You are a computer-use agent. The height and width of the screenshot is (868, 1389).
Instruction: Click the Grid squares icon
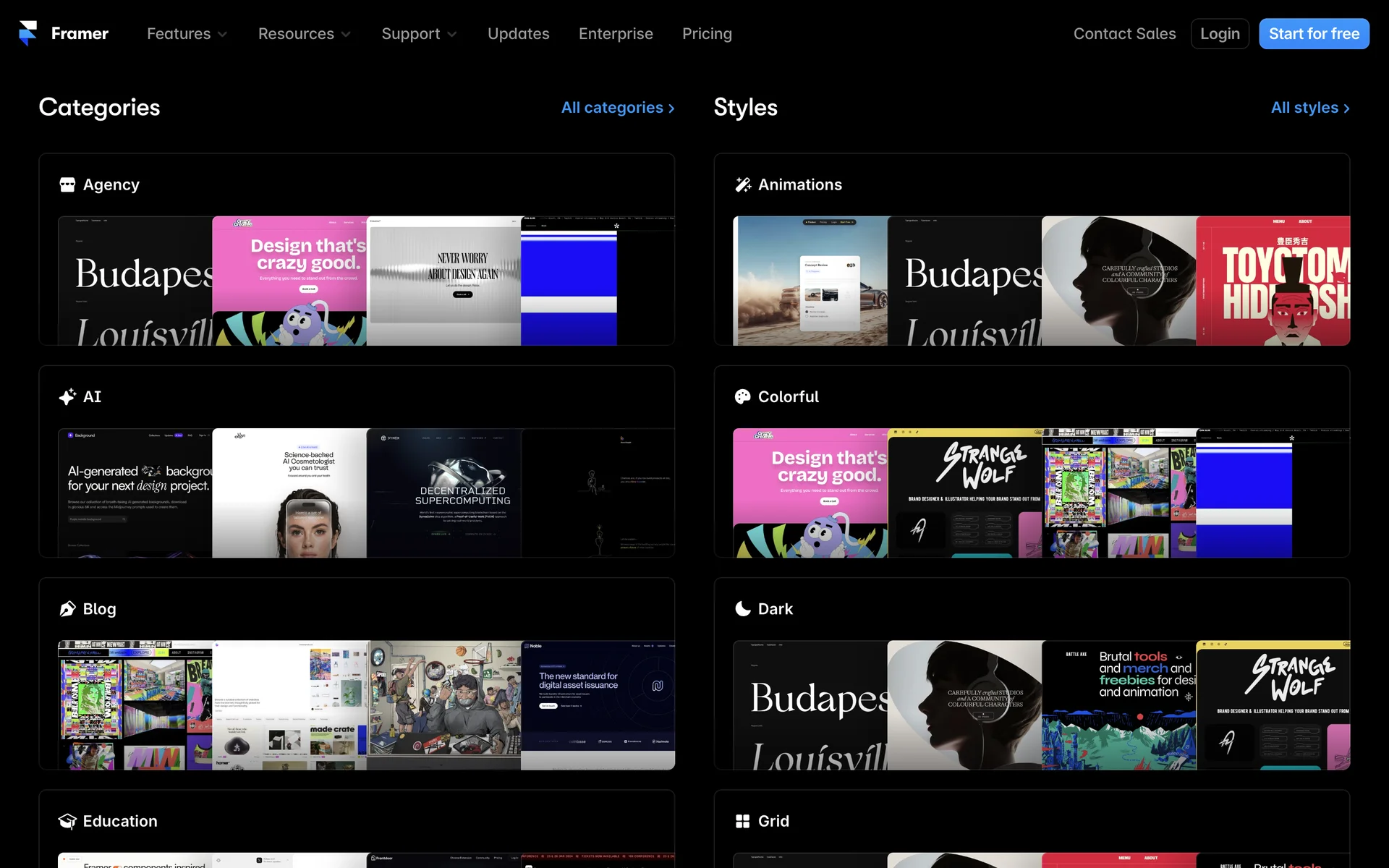pos(743,821)
